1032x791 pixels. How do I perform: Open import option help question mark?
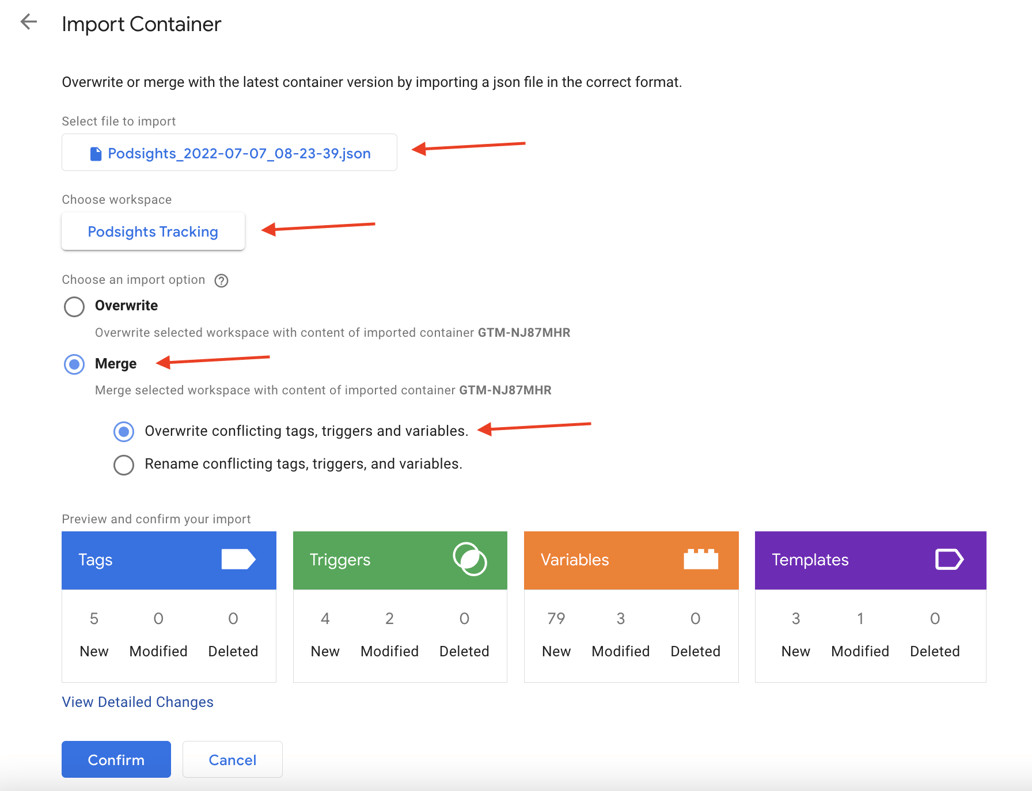[222, 280]
